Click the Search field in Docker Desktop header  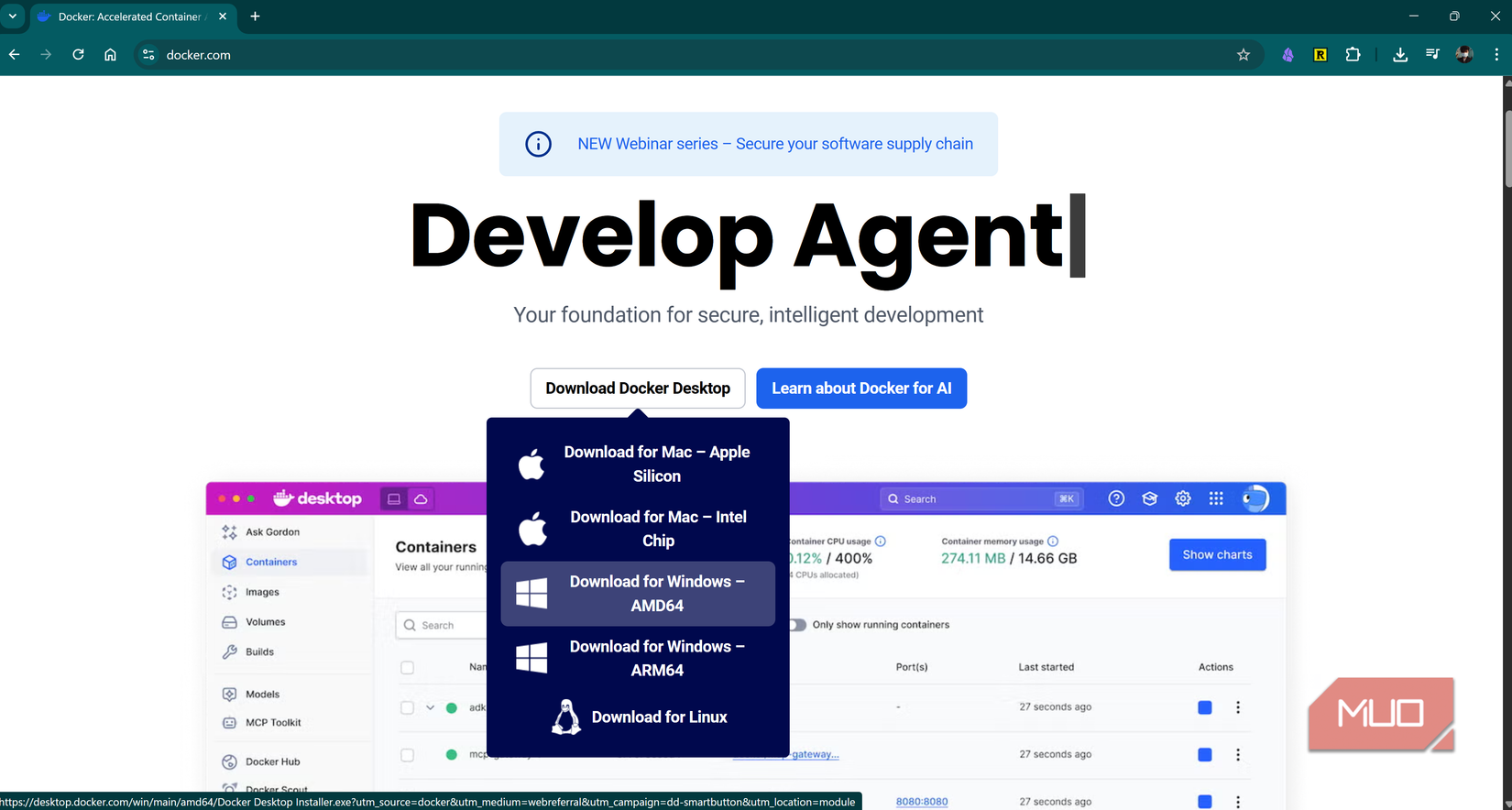click(x=981, y=499)
